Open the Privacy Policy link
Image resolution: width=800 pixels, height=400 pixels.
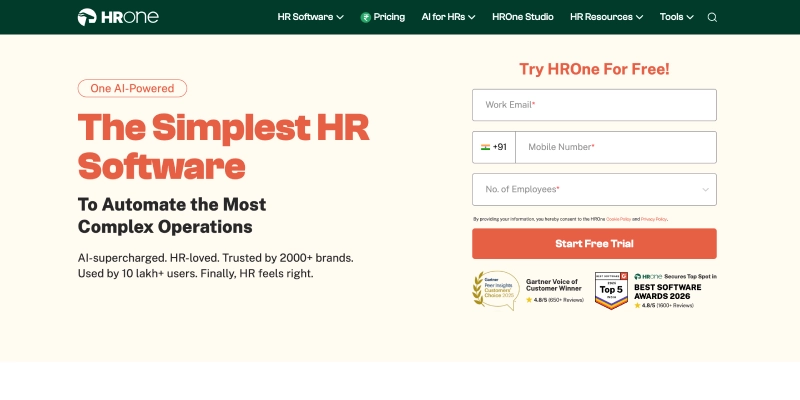click(654, 219)
